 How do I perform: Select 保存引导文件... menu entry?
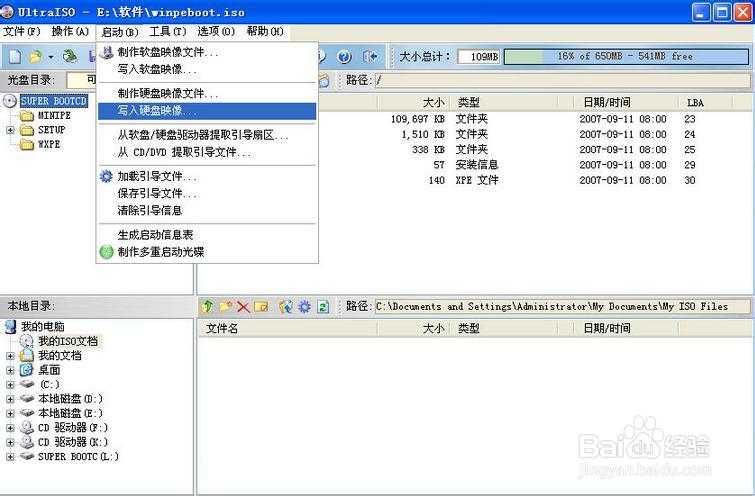click(x=207, y=194)
